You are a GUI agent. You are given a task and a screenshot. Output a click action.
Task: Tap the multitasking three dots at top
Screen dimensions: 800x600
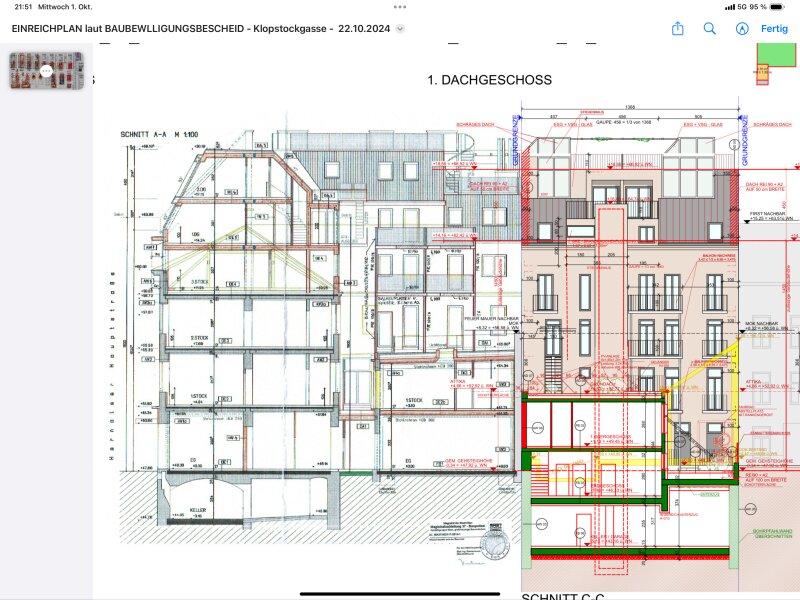(400, 6)
